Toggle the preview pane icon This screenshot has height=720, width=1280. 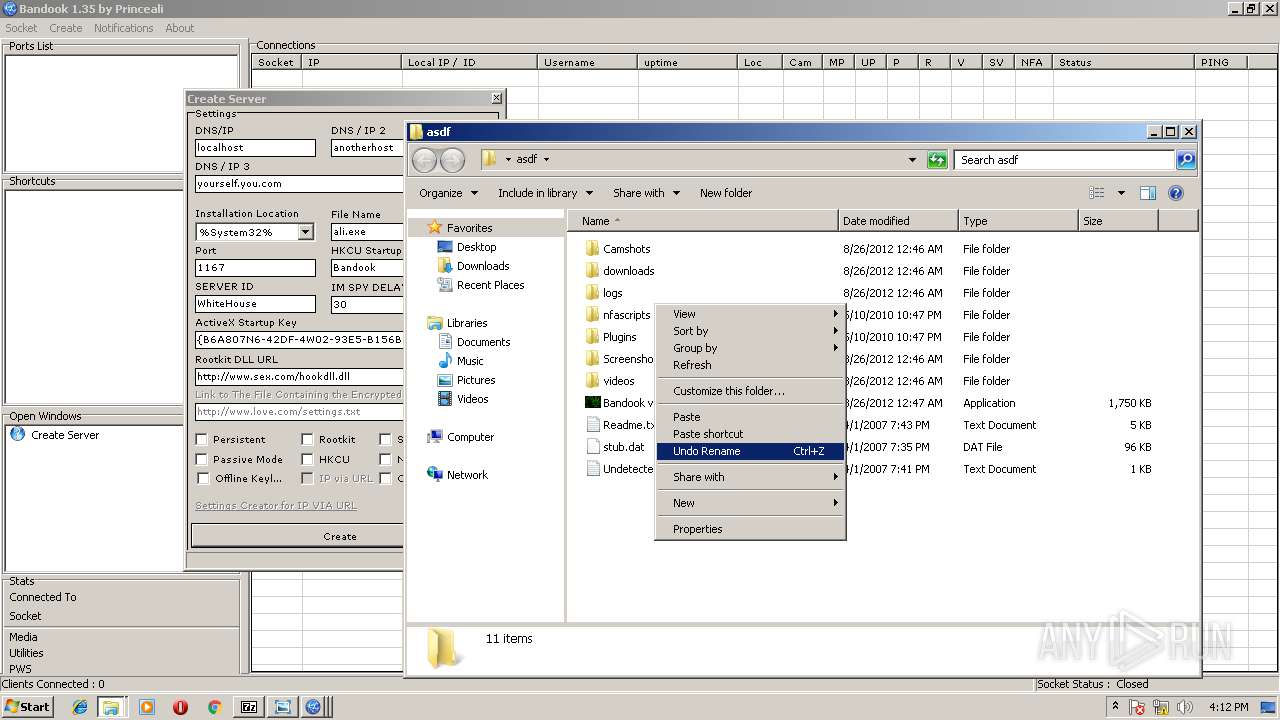(x=1148, y=193)
